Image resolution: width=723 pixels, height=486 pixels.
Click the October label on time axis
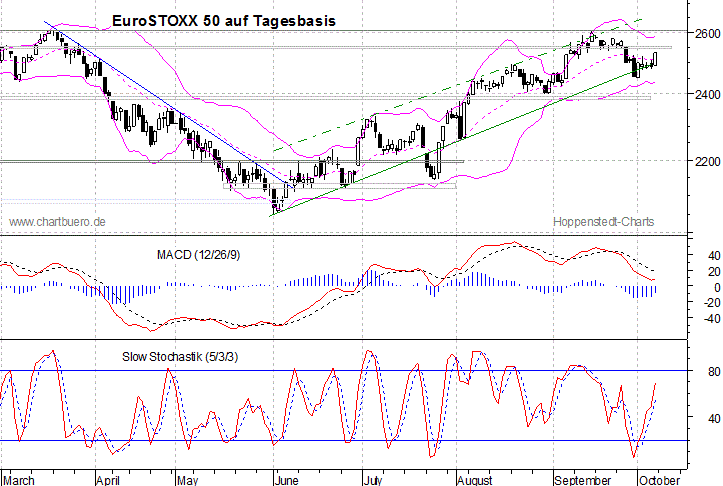(x=659, y=480)
